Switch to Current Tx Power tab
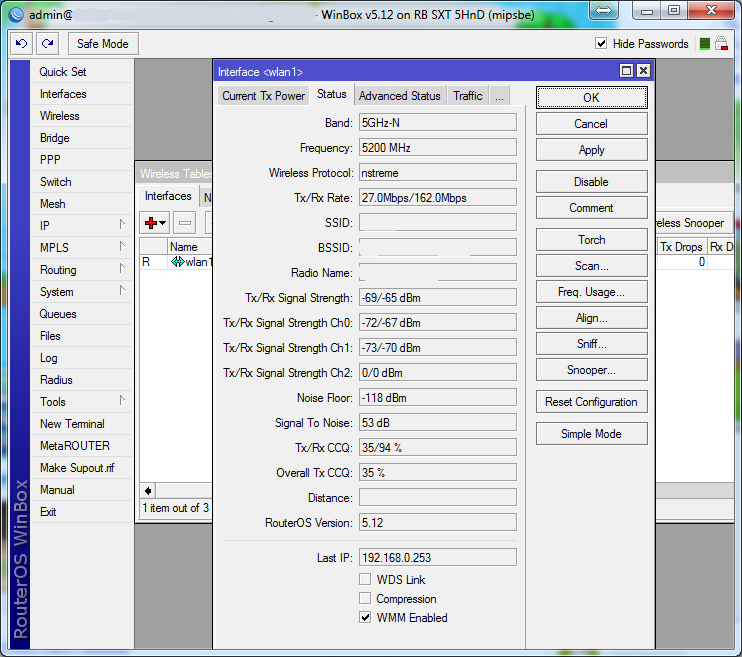742x657 pixels. [x=264, y=96]
